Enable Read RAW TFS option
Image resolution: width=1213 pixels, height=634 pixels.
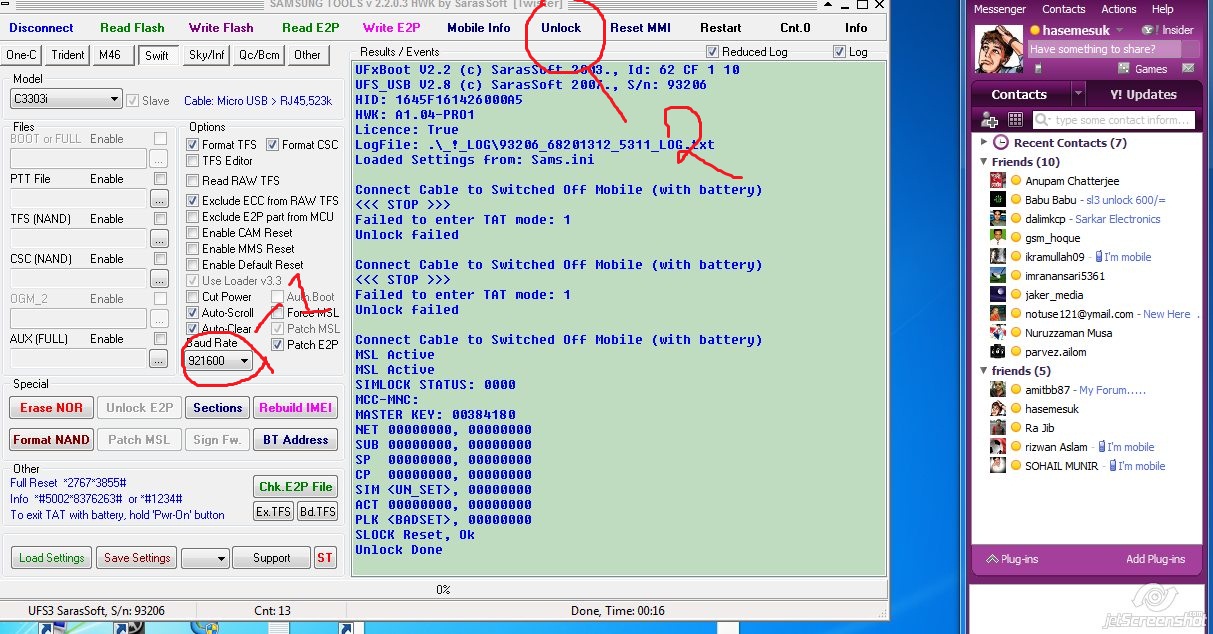193,181
